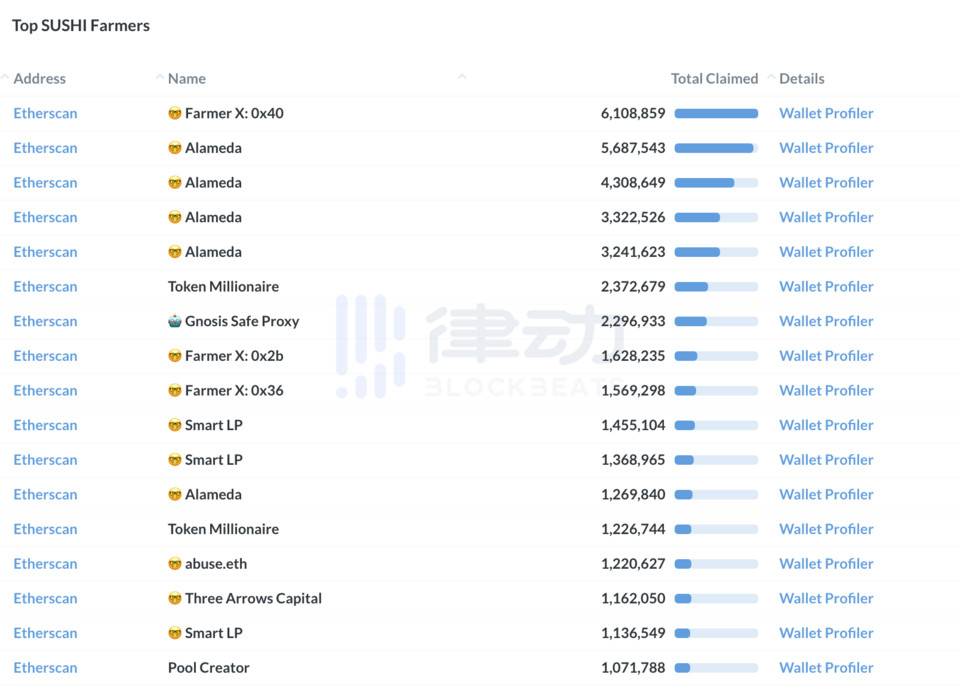The width and height of the screenshot is (960, 693).
Task: Click the 2,296,933 claimed amount
Action: point(633,321)
